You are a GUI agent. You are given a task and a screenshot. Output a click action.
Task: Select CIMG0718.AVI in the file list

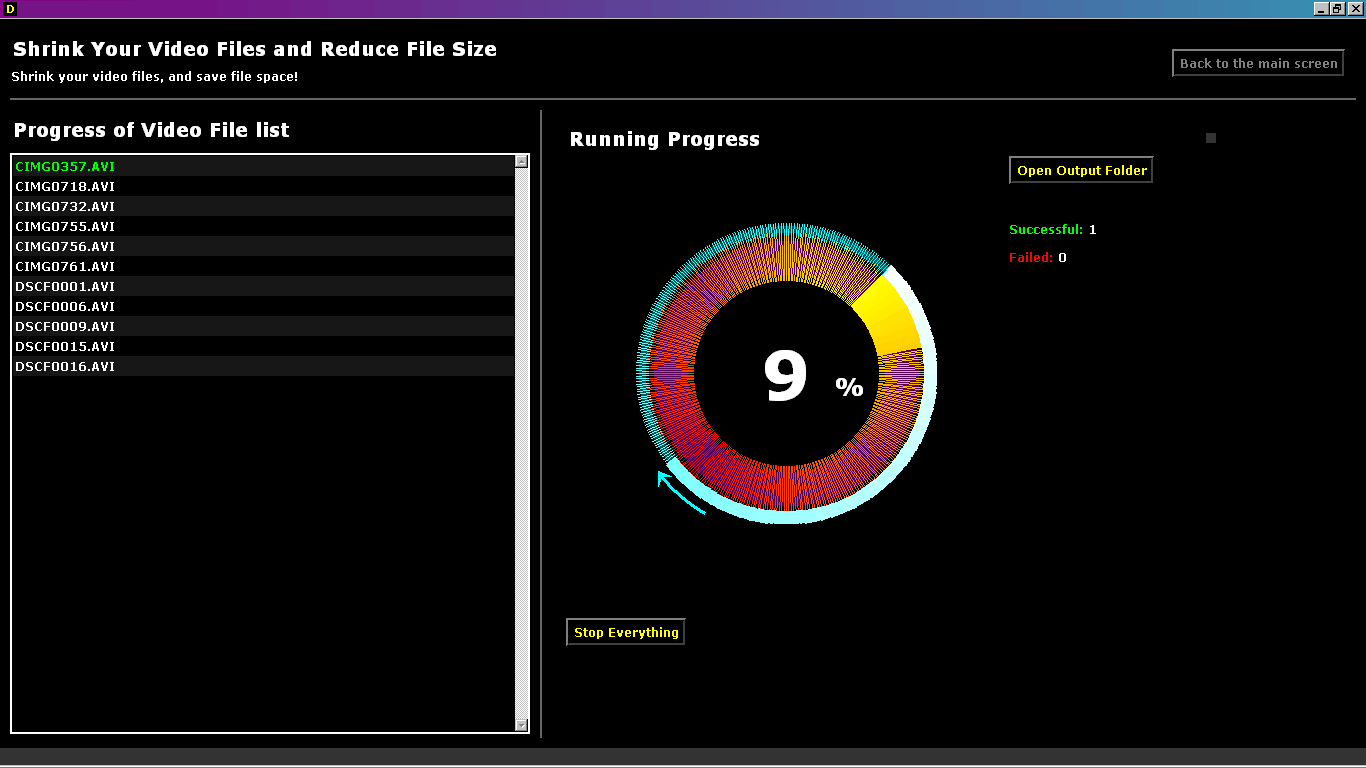click(263, 186)
